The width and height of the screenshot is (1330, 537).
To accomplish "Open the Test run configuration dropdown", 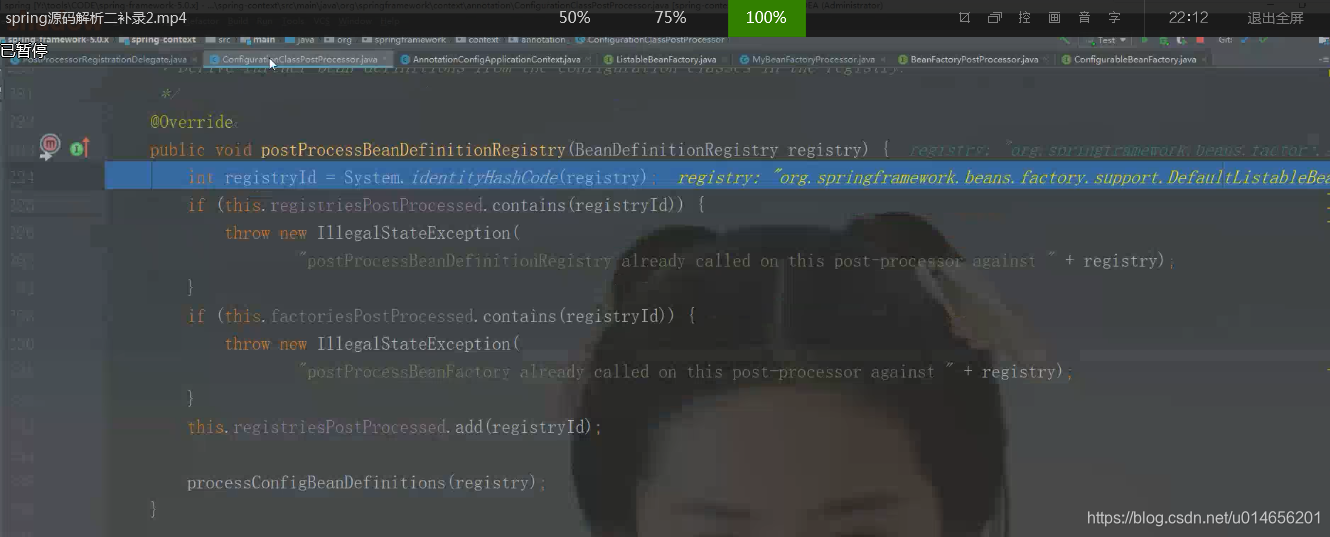I will (x=1104, y=40).
